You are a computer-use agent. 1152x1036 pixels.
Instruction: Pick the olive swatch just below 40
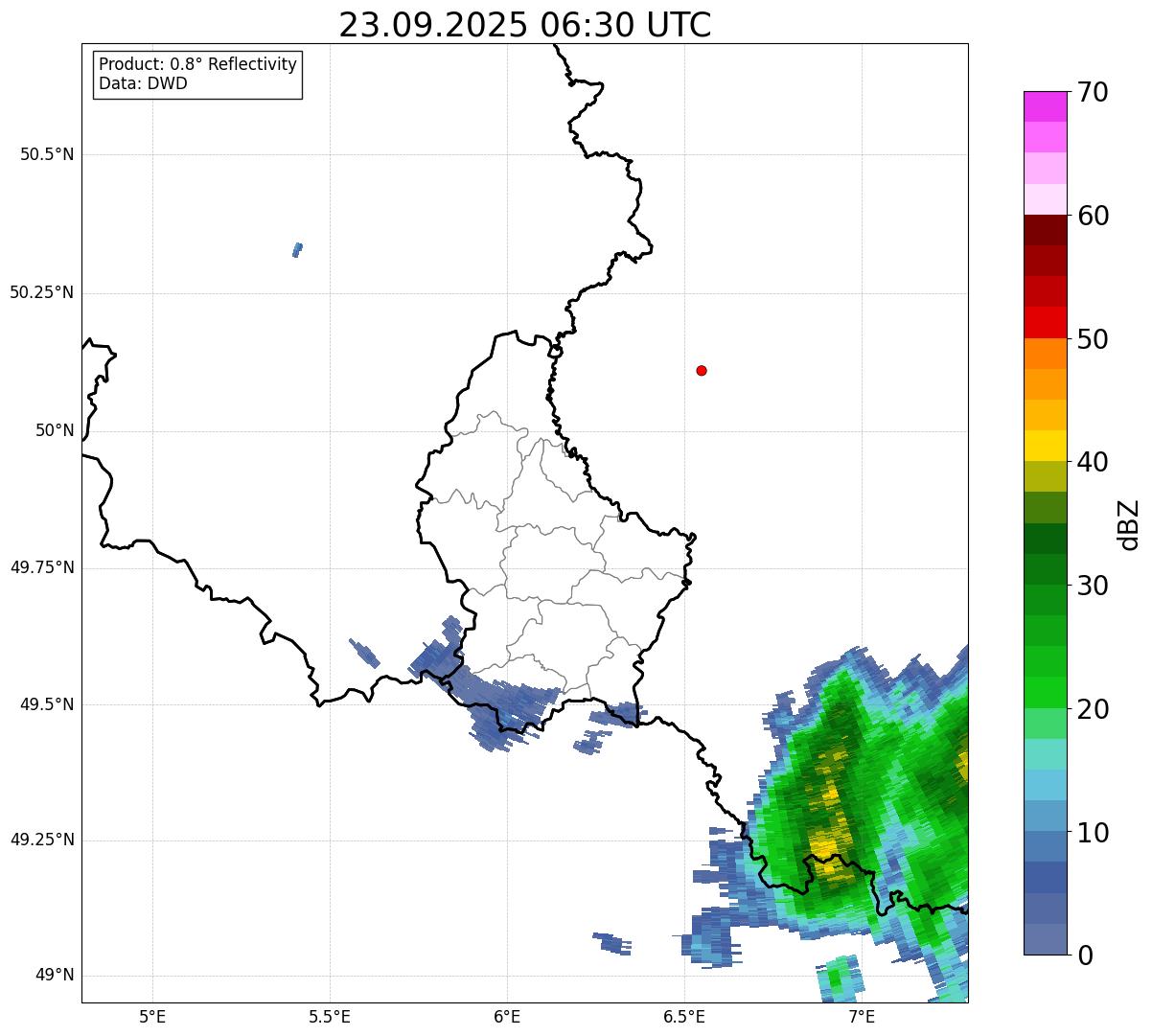pyautogui.click(x=1045, y=477)
